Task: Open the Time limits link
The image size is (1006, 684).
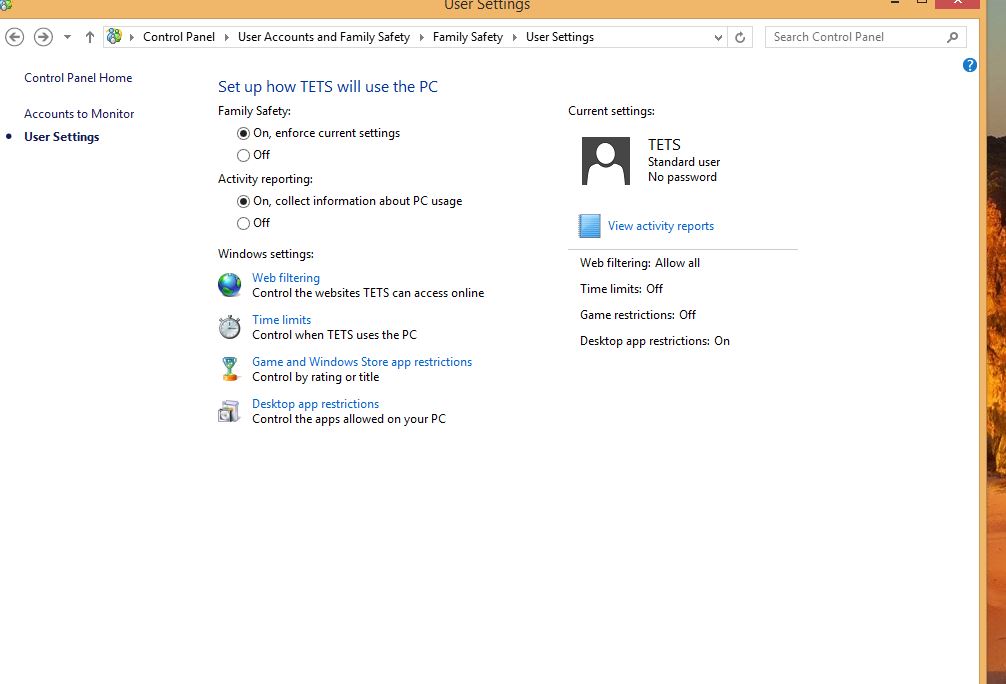Action: click(282, 320)
